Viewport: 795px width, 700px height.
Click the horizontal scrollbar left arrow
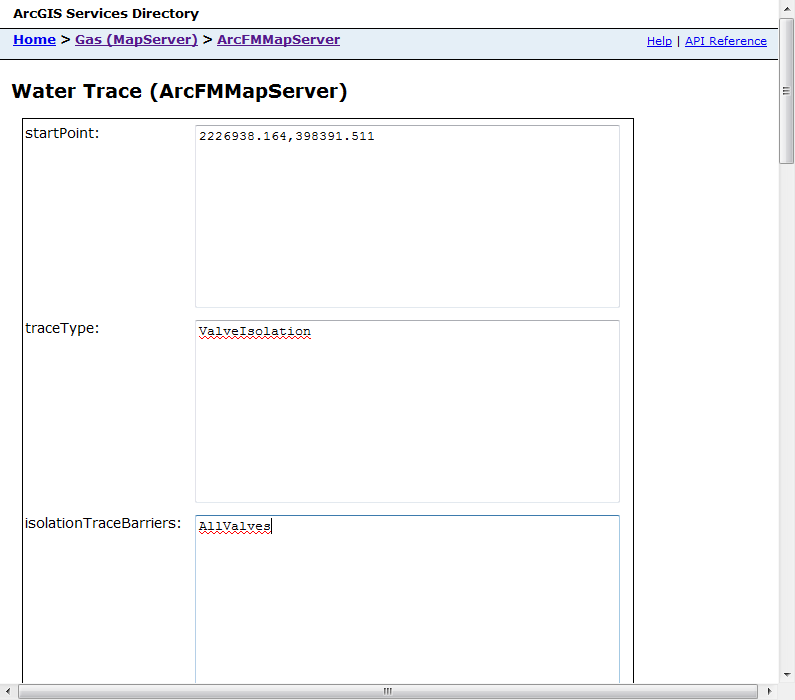pos(8,691)
